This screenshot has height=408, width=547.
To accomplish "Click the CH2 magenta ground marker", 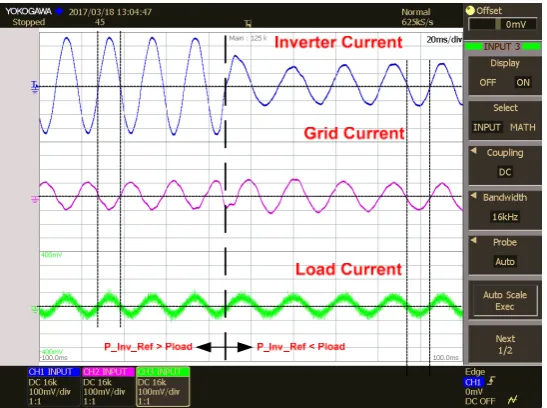I will point(35,199).
